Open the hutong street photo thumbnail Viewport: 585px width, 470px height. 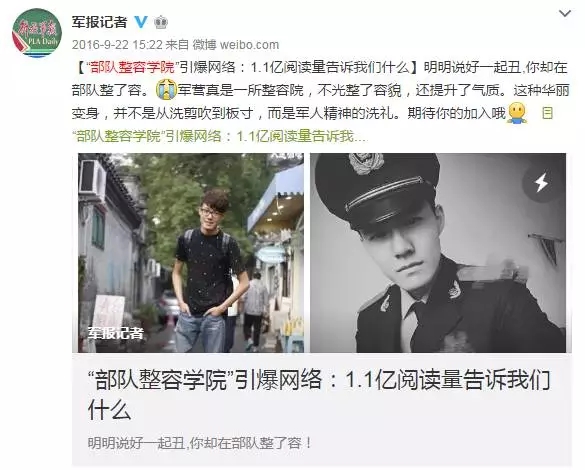click(191, 253)
